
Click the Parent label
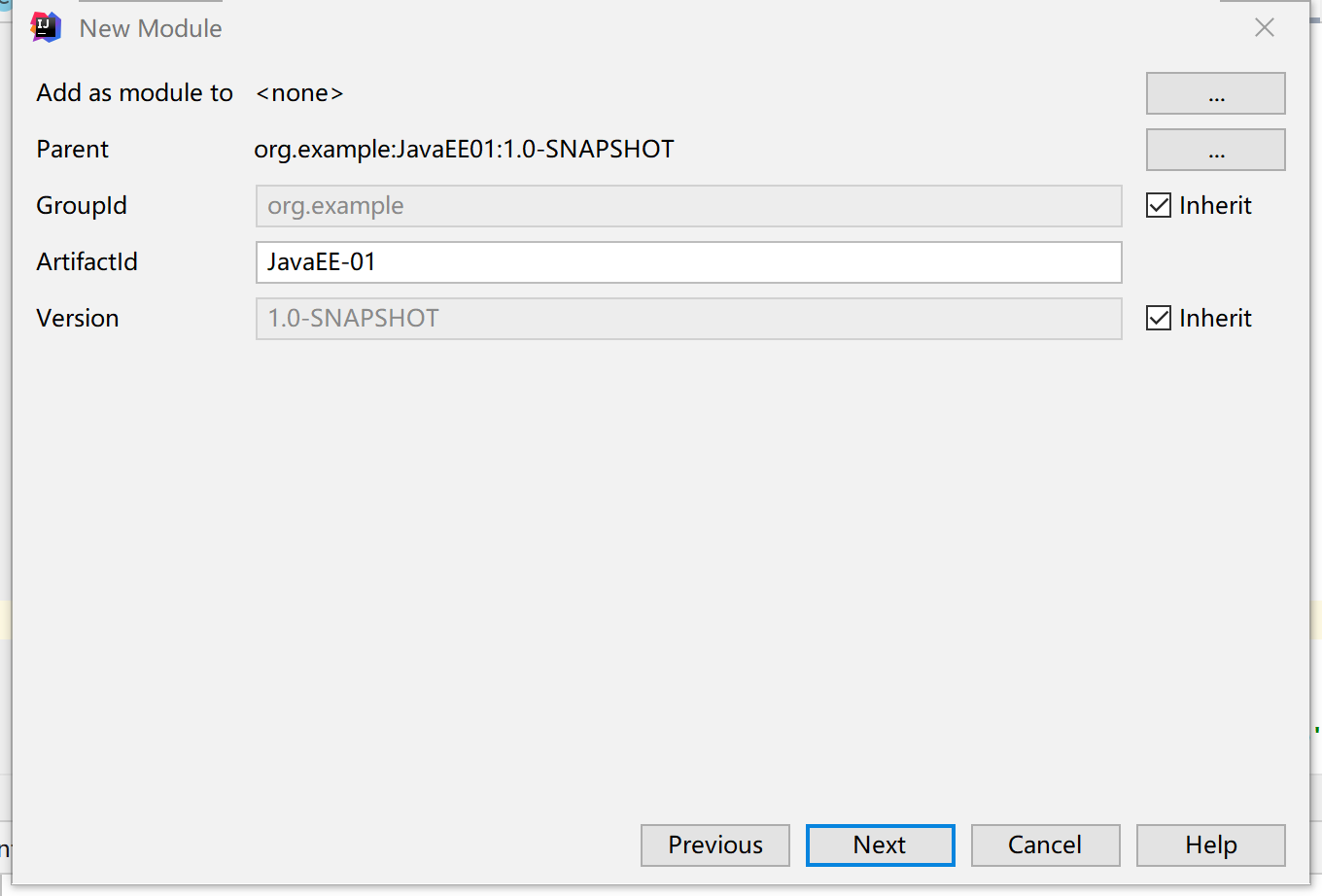72,150
